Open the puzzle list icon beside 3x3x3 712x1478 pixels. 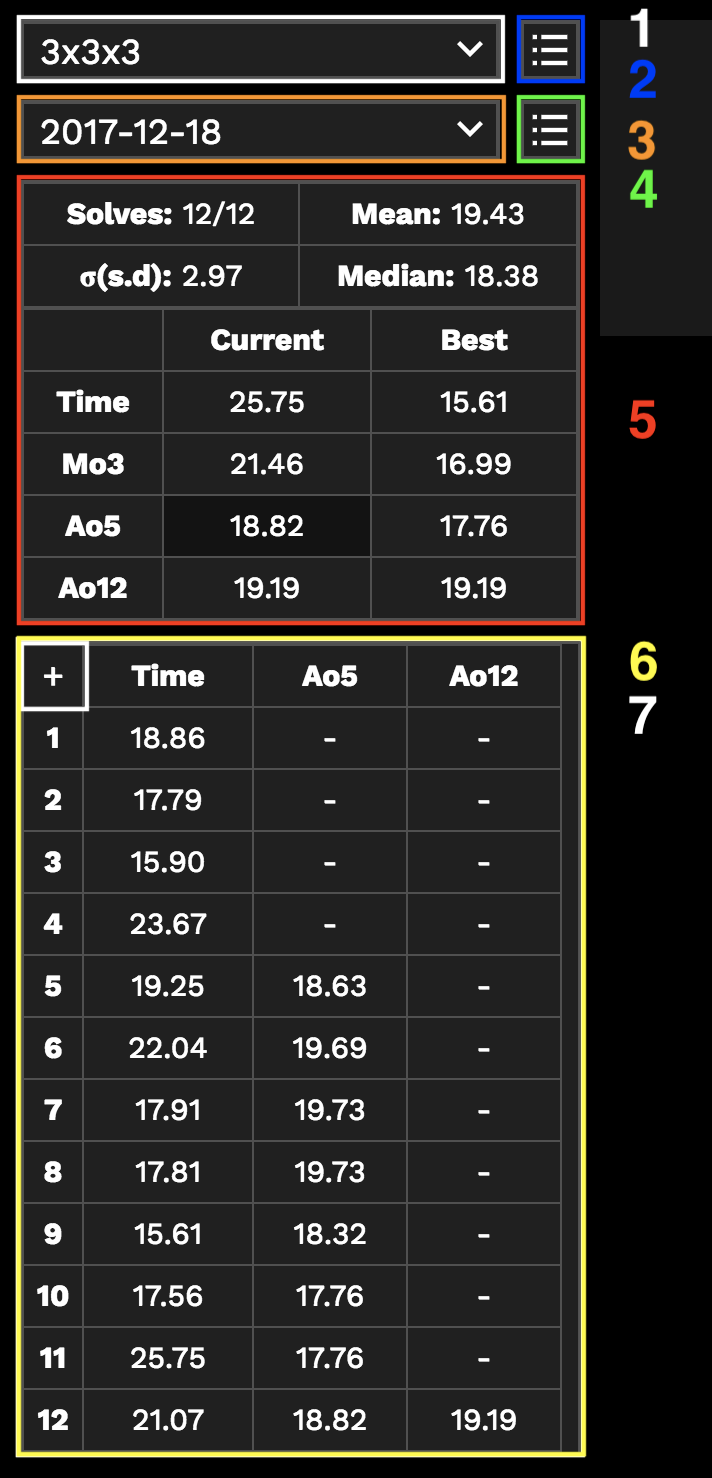coord(550,49)
